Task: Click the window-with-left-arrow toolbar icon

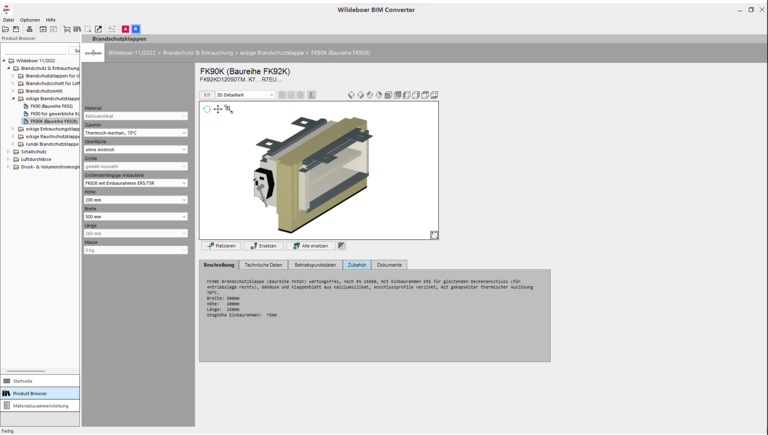Action: (43, 29)
